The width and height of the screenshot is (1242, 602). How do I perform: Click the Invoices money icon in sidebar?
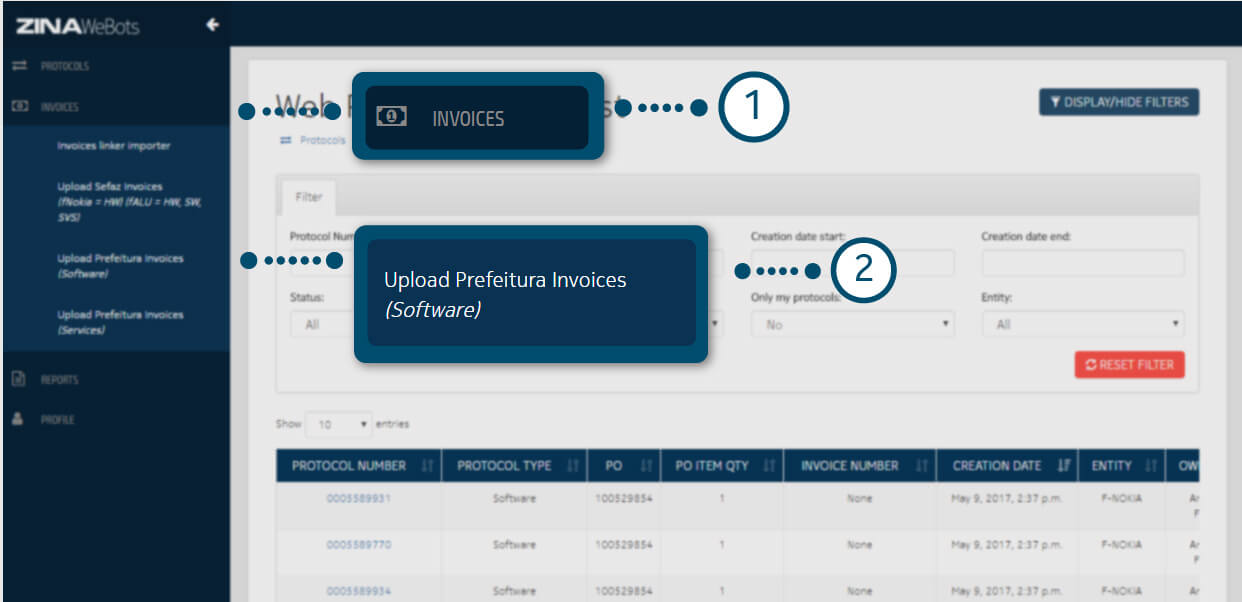click(19, 106)
